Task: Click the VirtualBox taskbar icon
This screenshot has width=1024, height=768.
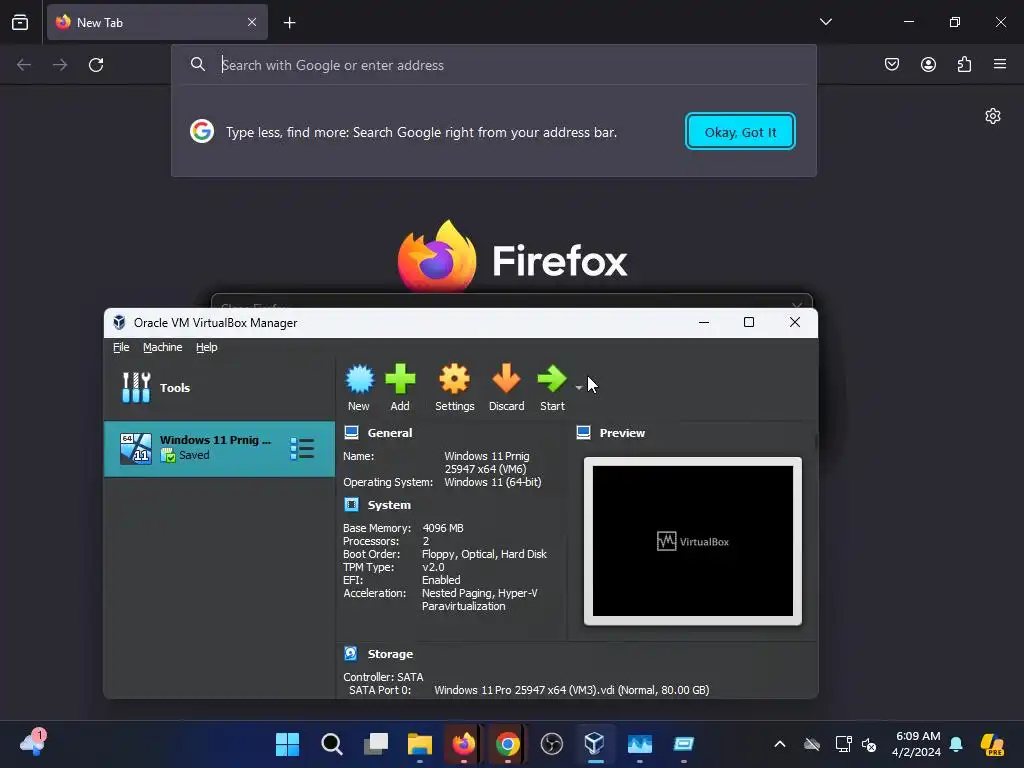Action: (595, 744)
